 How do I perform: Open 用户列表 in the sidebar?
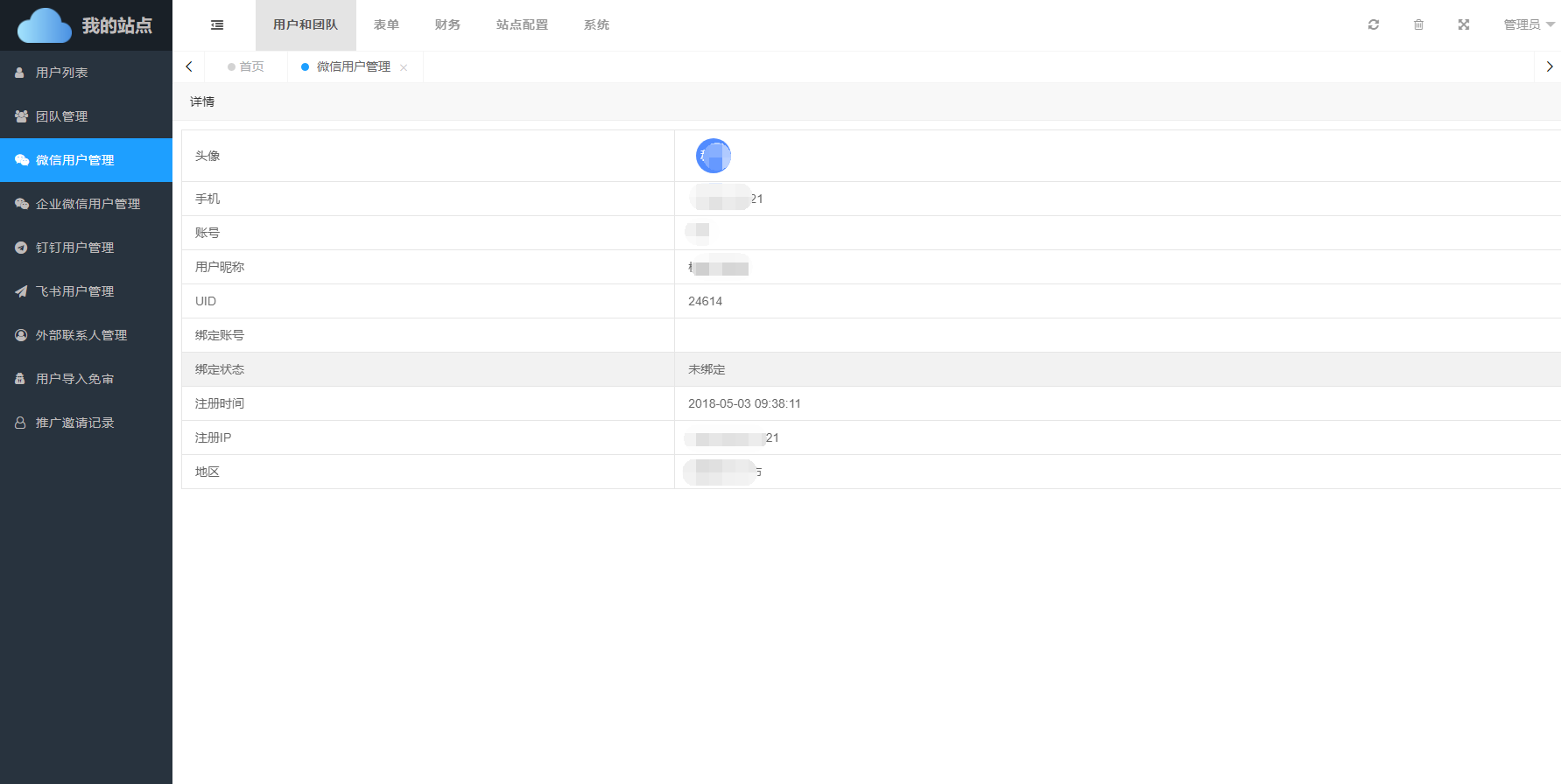tap(61, 73)
